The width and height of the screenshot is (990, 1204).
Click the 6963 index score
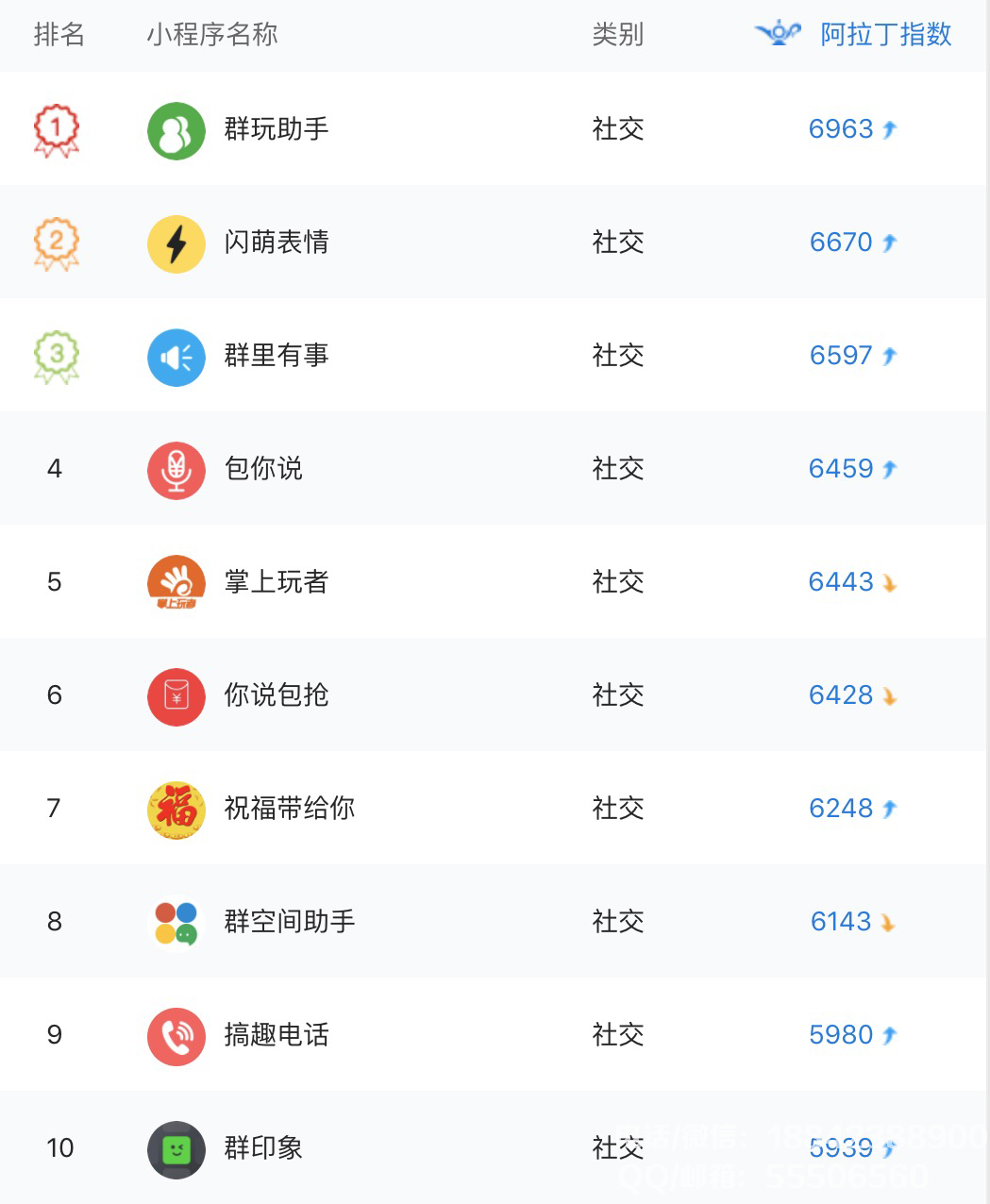[841, 129]
